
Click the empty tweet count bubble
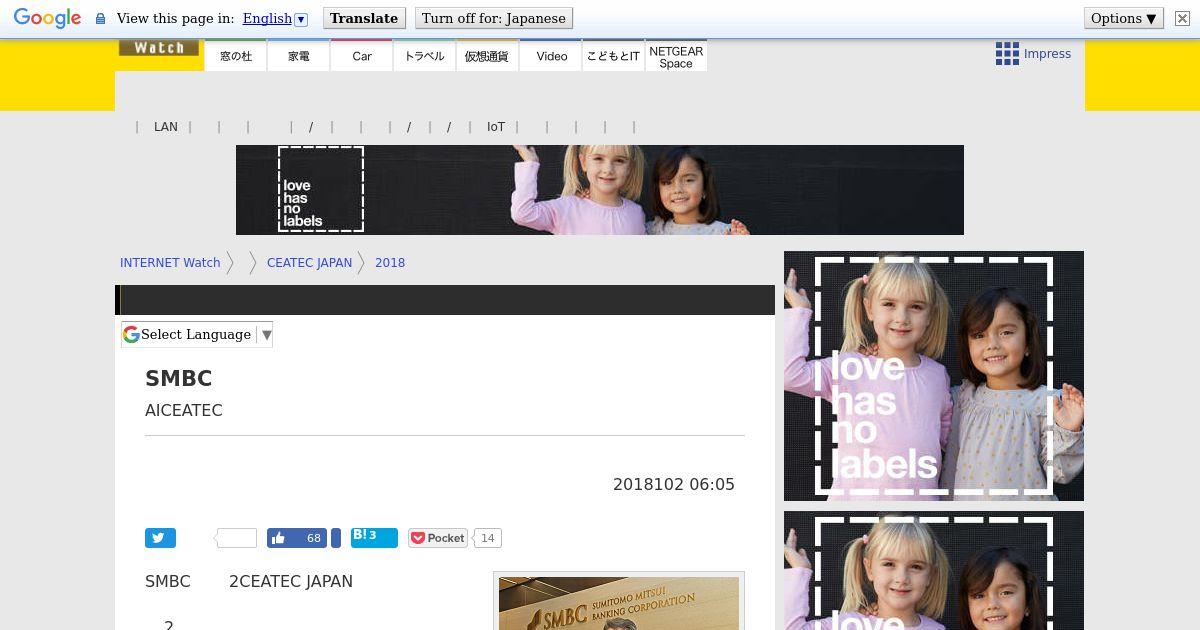236,538
